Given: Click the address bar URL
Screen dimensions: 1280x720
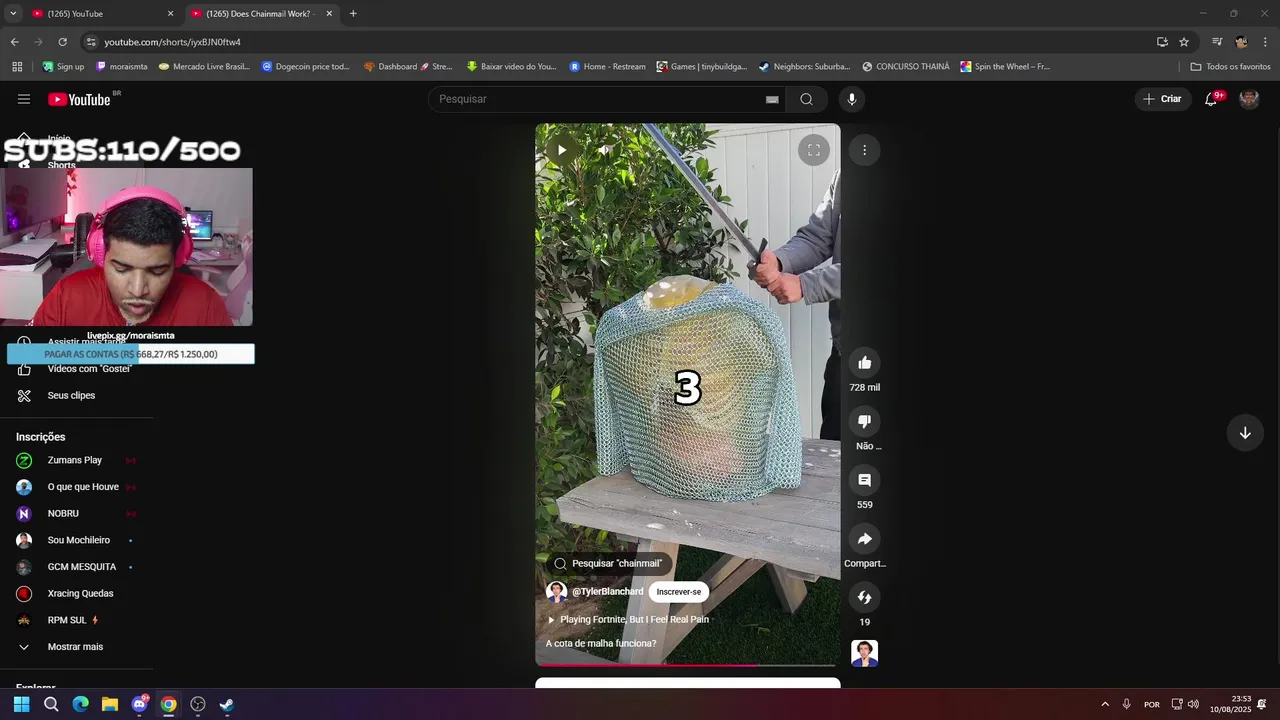Looking at the screenshot, I should [x=172, y=42].
